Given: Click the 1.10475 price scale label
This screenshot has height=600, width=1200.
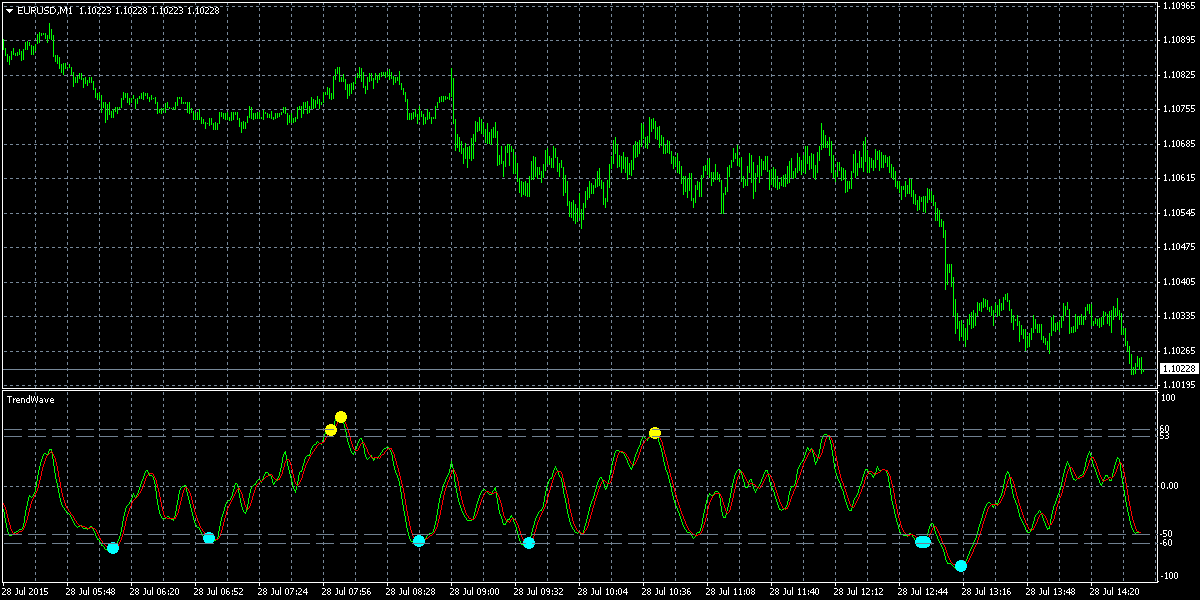Looking at the screenshot, I should click(x=1179, y=247).
